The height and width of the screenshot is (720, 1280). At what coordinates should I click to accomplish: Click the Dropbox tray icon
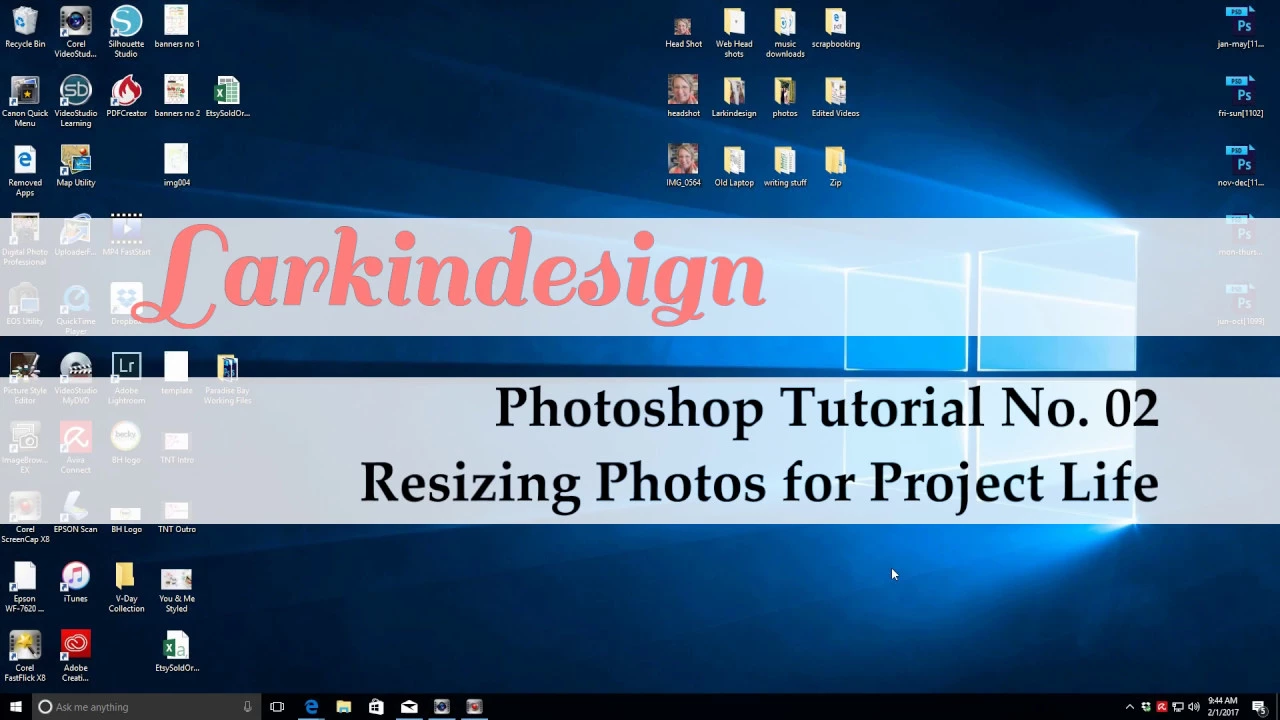(1146, 707)
